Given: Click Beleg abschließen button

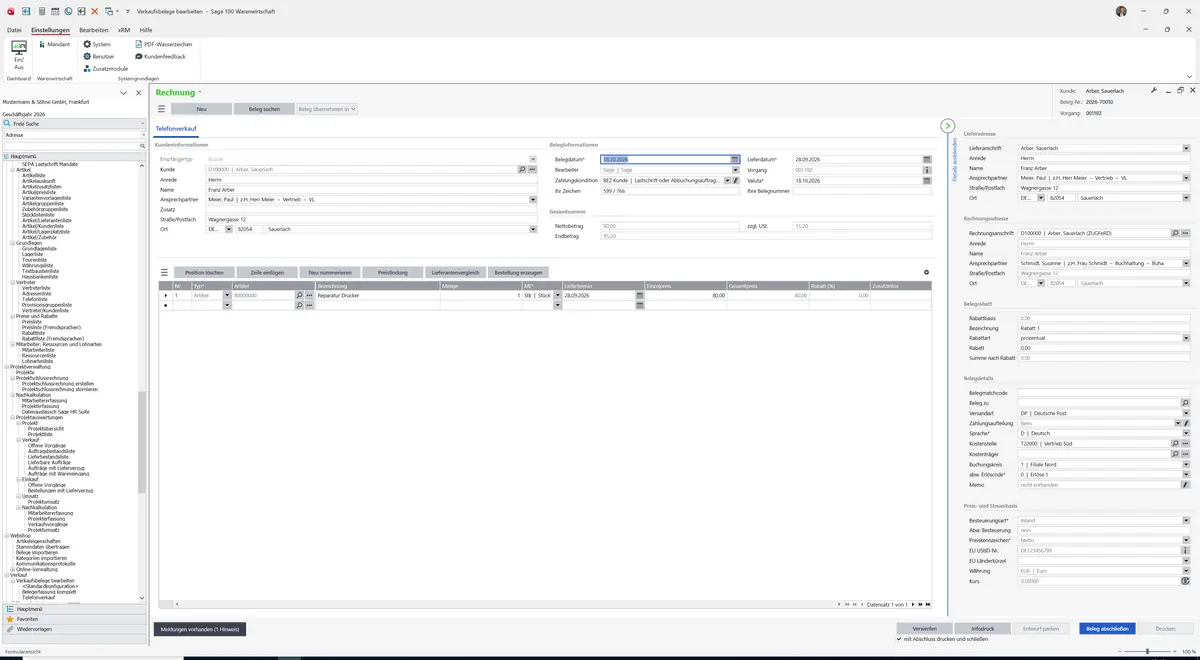Looking at the screenshot, I should pyautogui.click(x=1107, y=628).
